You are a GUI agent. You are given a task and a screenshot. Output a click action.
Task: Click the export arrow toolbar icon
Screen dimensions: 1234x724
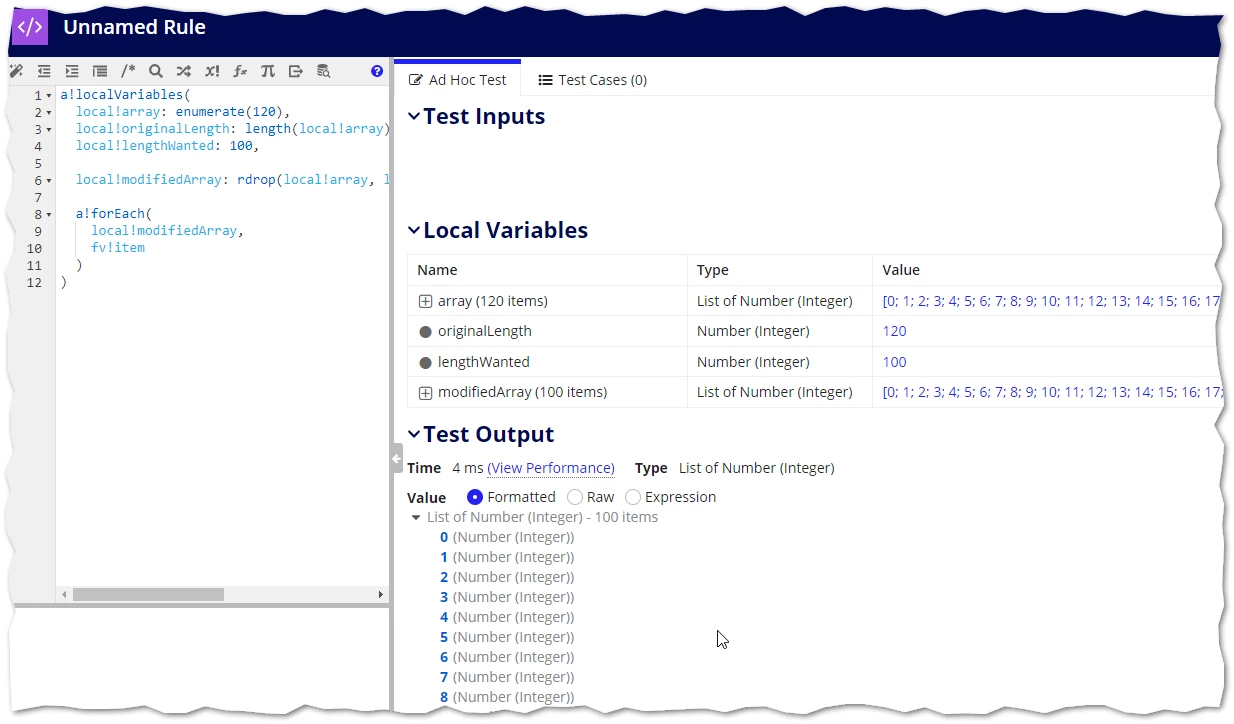click(x=296, y=71)
